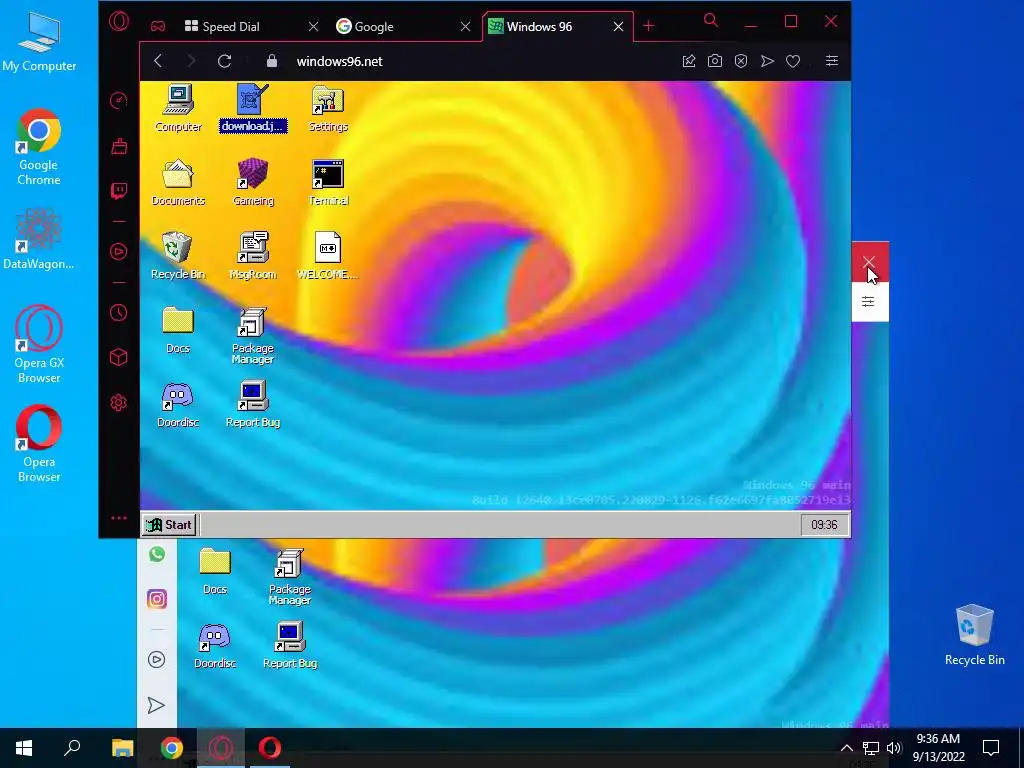Open GX Control speedometer in sidebar
Viewport: 1024px width, 768px height.
(x=119, y=101)
